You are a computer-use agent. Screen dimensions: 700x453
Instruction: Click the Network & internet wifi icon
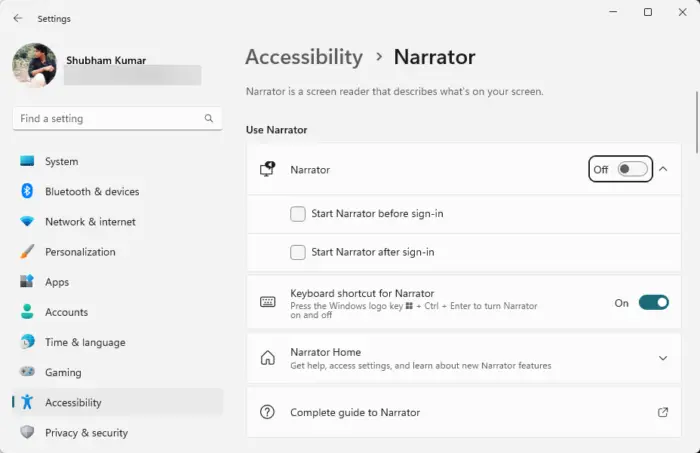pos(27,222)
